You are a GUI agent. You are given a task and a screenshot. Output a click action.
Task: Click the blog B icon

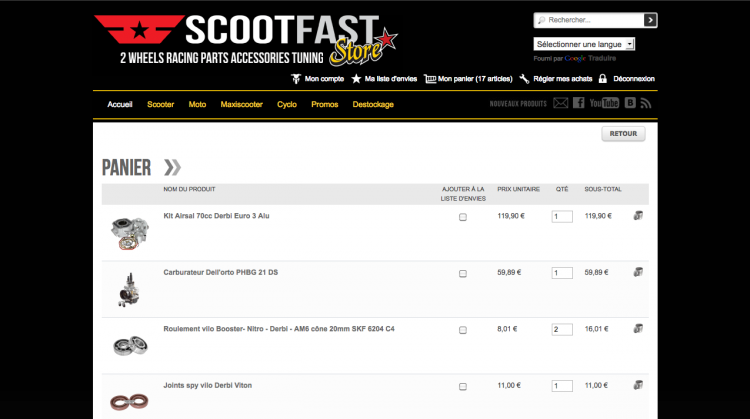(630, 103)
